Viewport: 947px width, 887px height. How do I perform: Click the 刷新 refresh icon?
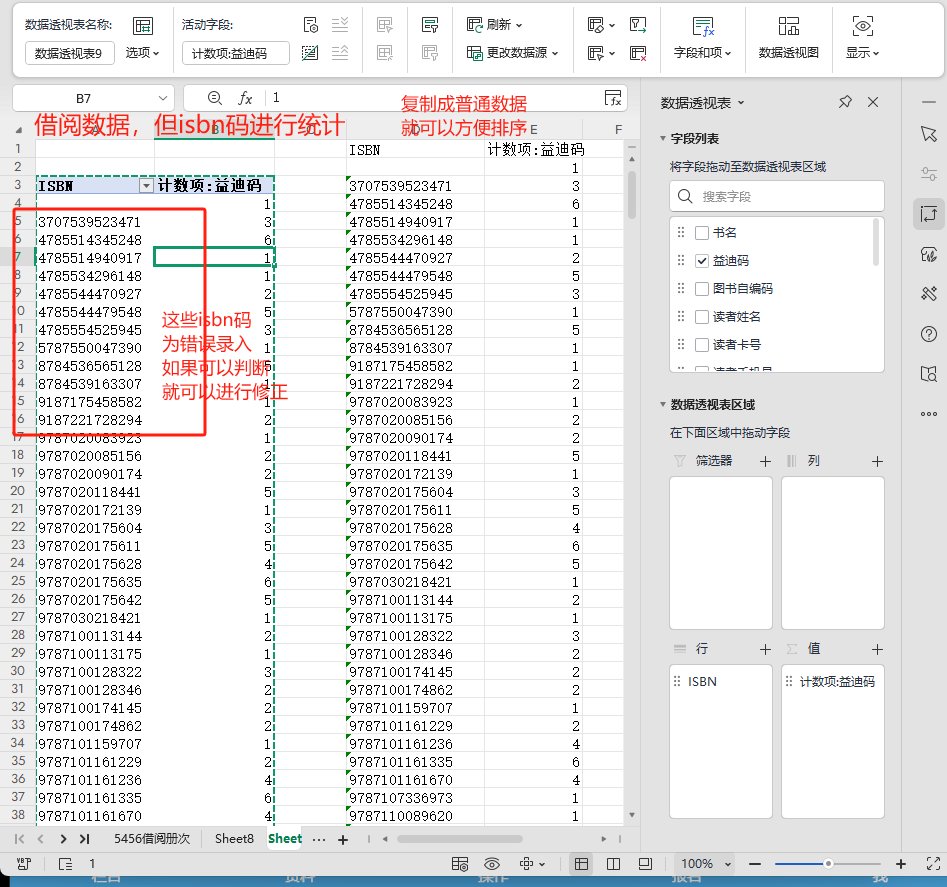[476, 24]
